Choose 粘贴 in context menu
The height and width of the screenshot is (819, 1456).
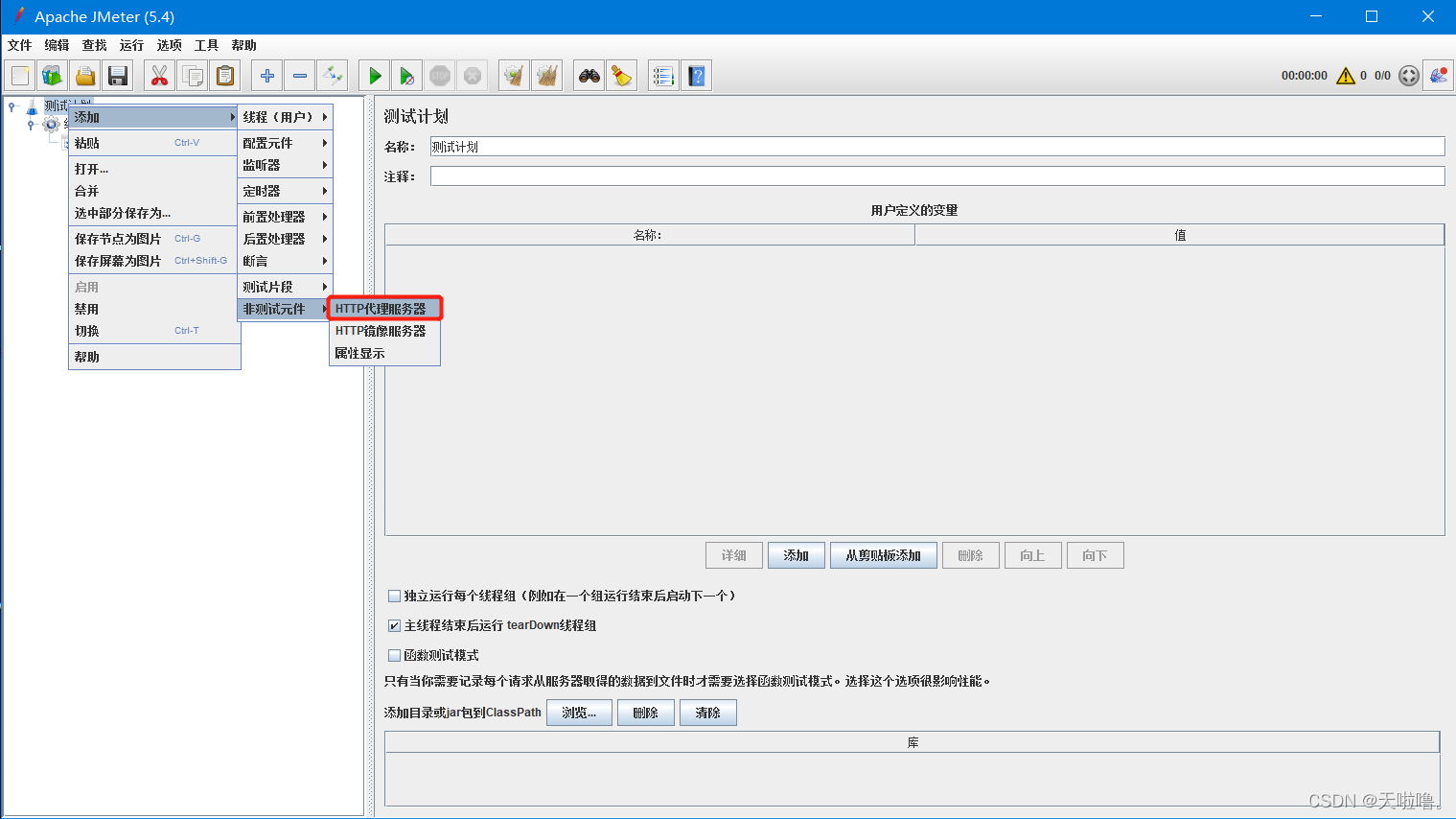pyautogui.click(x=153, y=143)
